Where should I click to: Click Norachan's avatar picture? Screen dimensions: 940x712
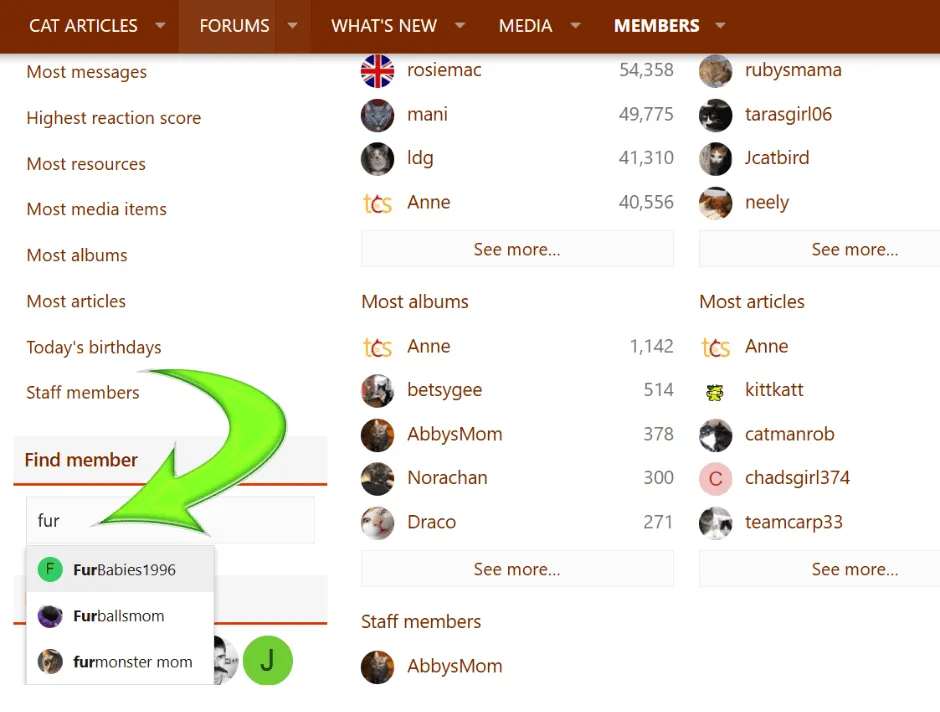[377, 478]
